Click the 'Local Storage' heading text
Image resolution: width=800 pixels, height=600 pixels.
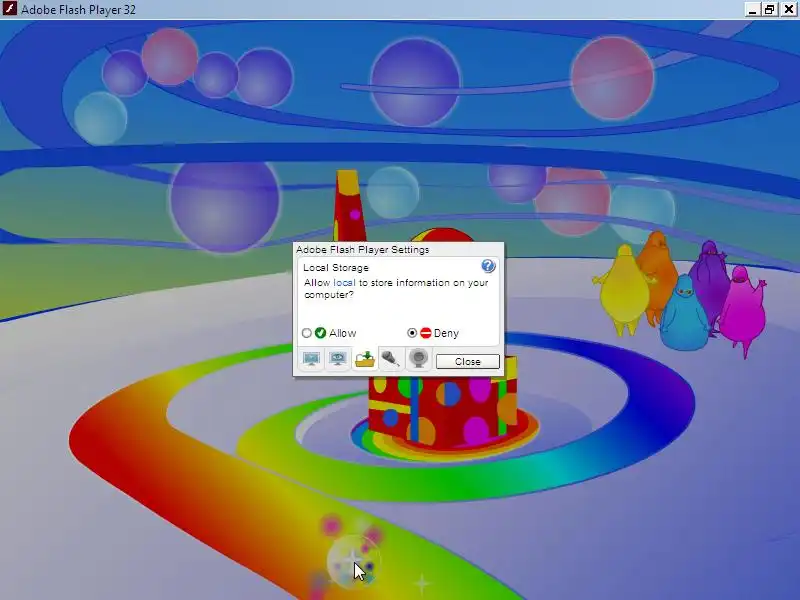pos(336,268)
